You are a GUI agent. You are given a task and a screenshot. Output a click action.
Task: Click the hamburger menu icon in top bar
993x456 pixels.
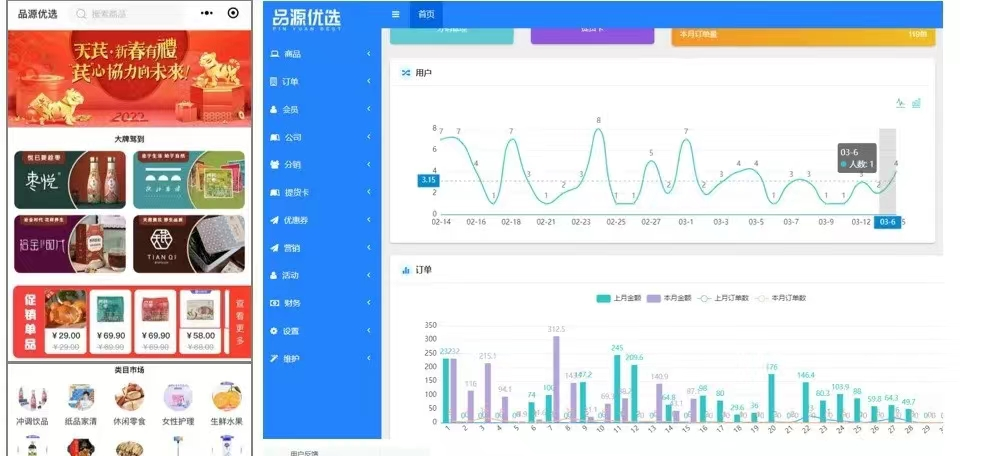(x=395, y=14)
